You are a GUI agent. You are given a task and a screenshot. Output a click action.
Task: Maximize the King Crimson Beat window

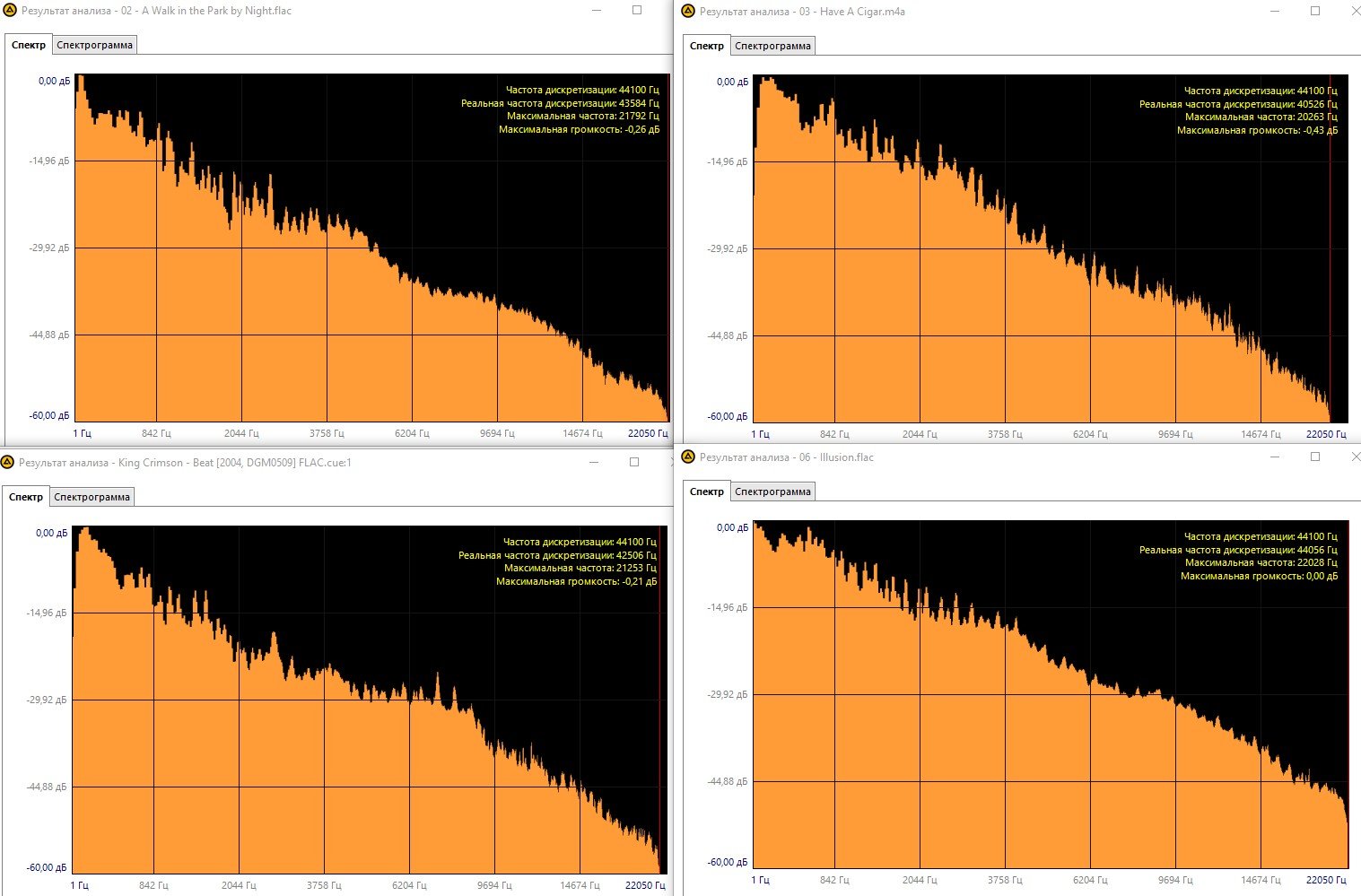point(634,463)
